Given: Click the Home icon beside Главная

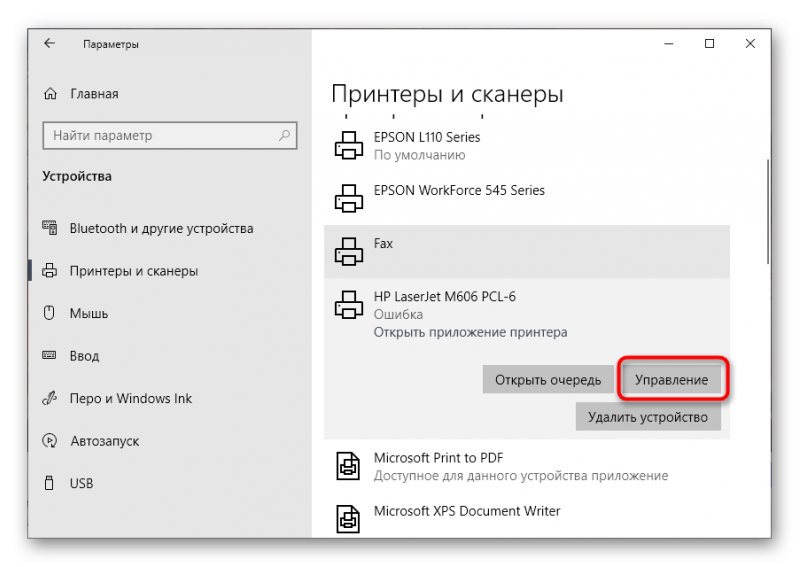Looking at the screenshot, I should point(50,93).
